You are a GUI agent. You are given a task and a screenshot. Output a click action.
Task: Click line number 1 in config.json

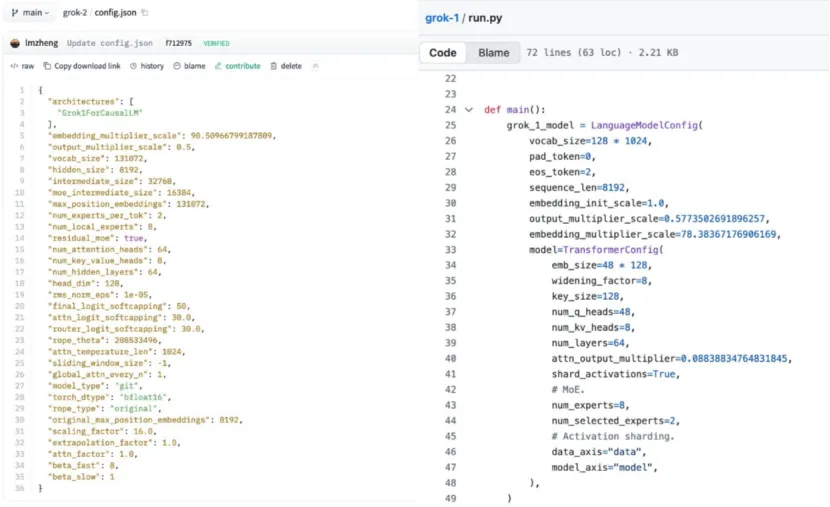click(21, 91)
